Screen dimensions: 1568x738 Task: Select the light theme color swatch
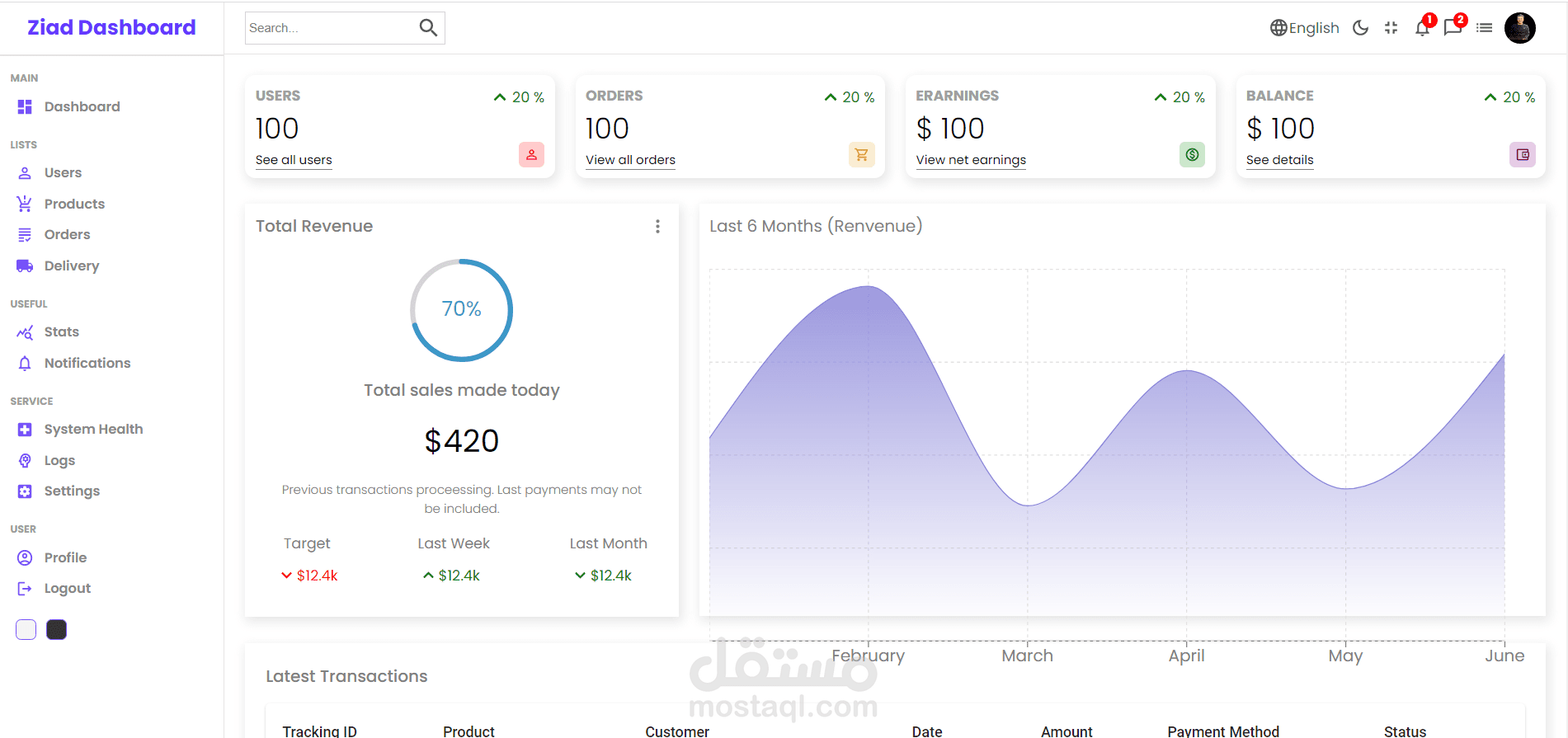[26, 630]
